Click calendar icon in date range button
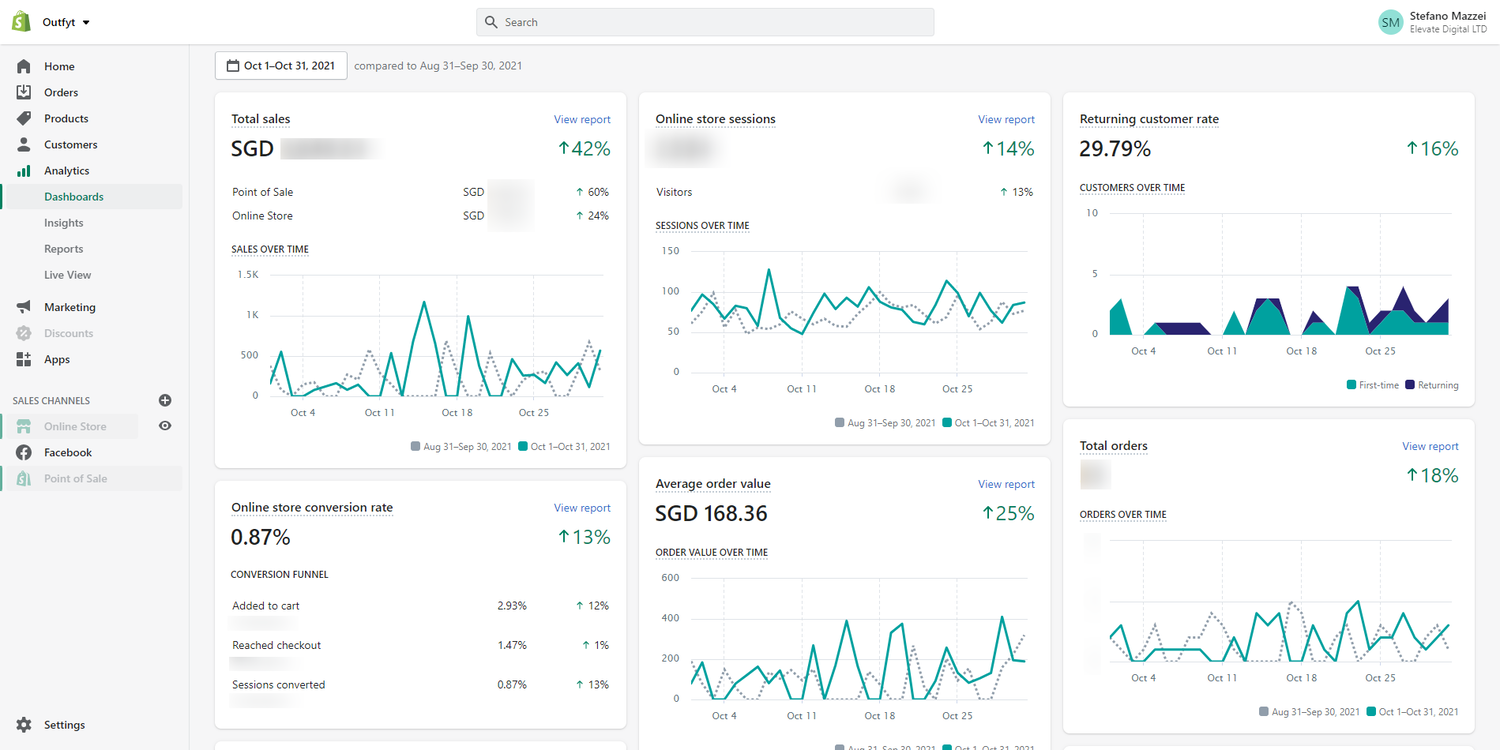The height and width of the screenshot is (750, 1500). point(232,66)
